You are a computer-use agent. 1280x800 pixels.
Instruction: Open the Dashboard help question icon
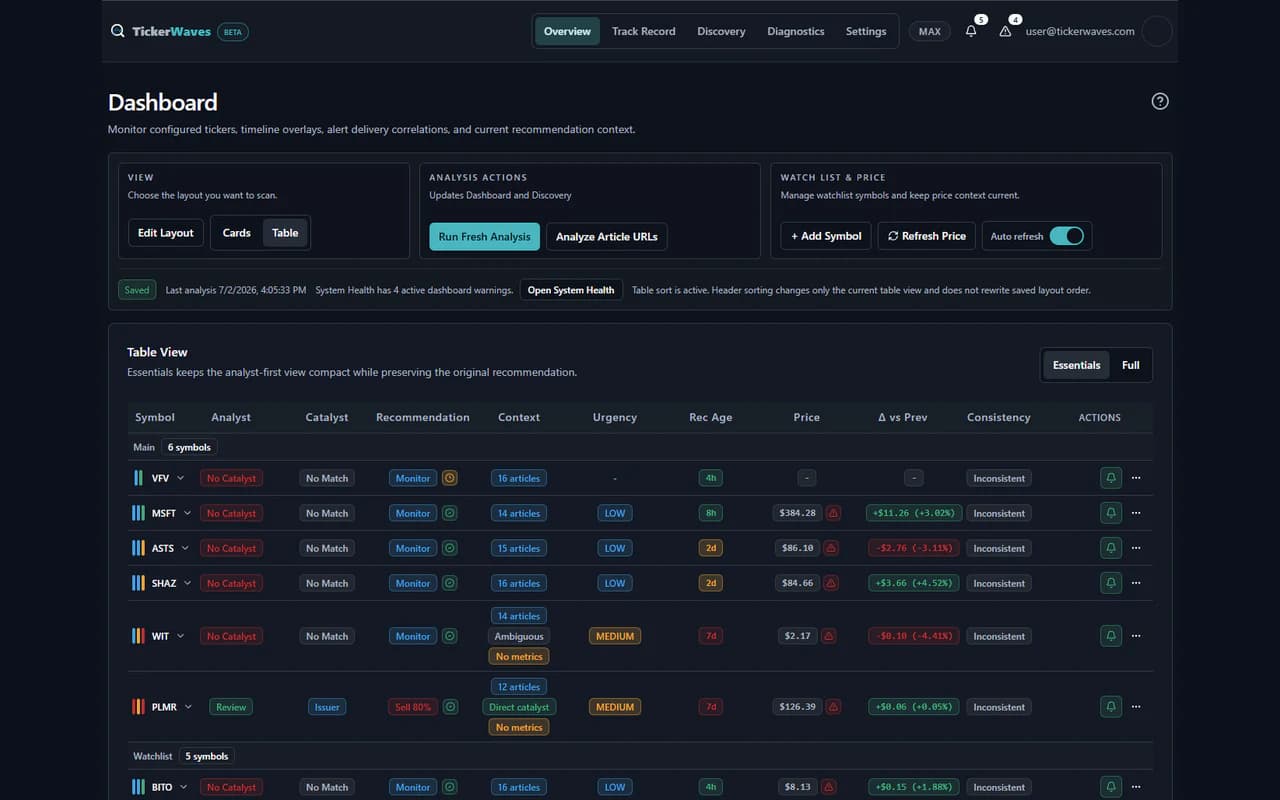point(1160,101)
